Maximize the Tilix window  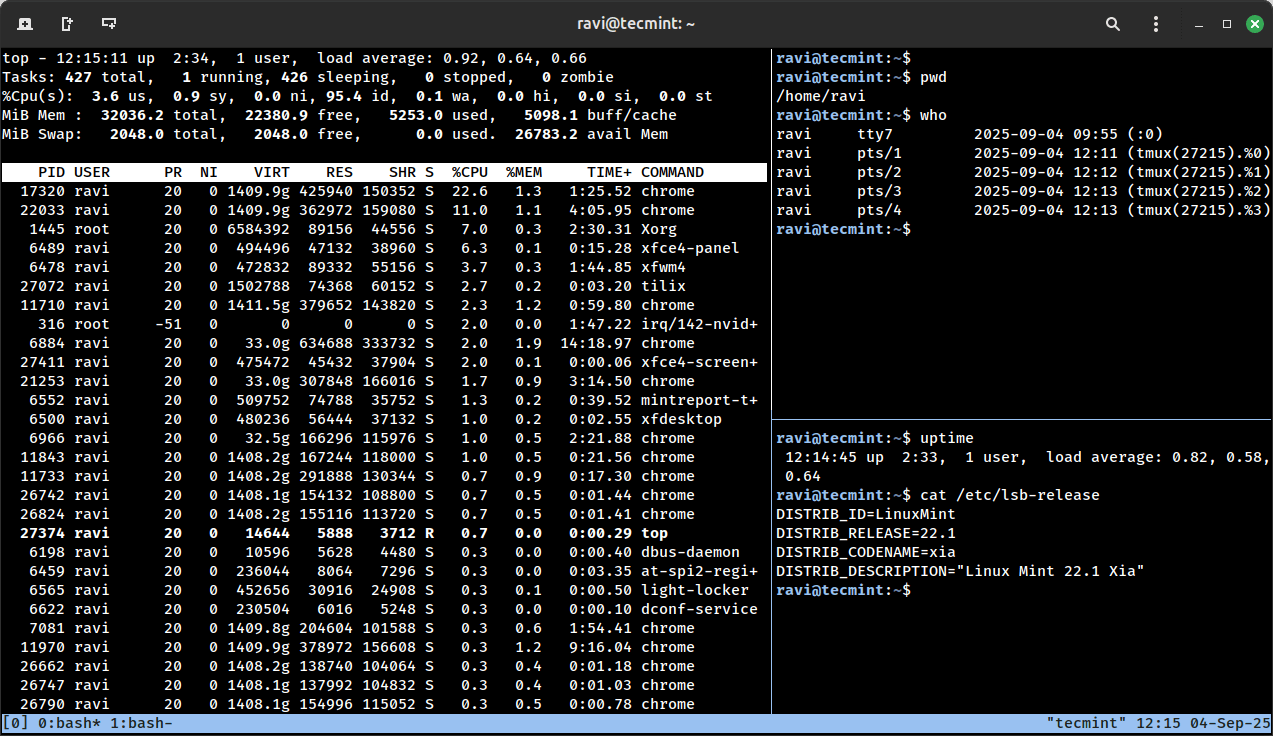point(1227,23)
